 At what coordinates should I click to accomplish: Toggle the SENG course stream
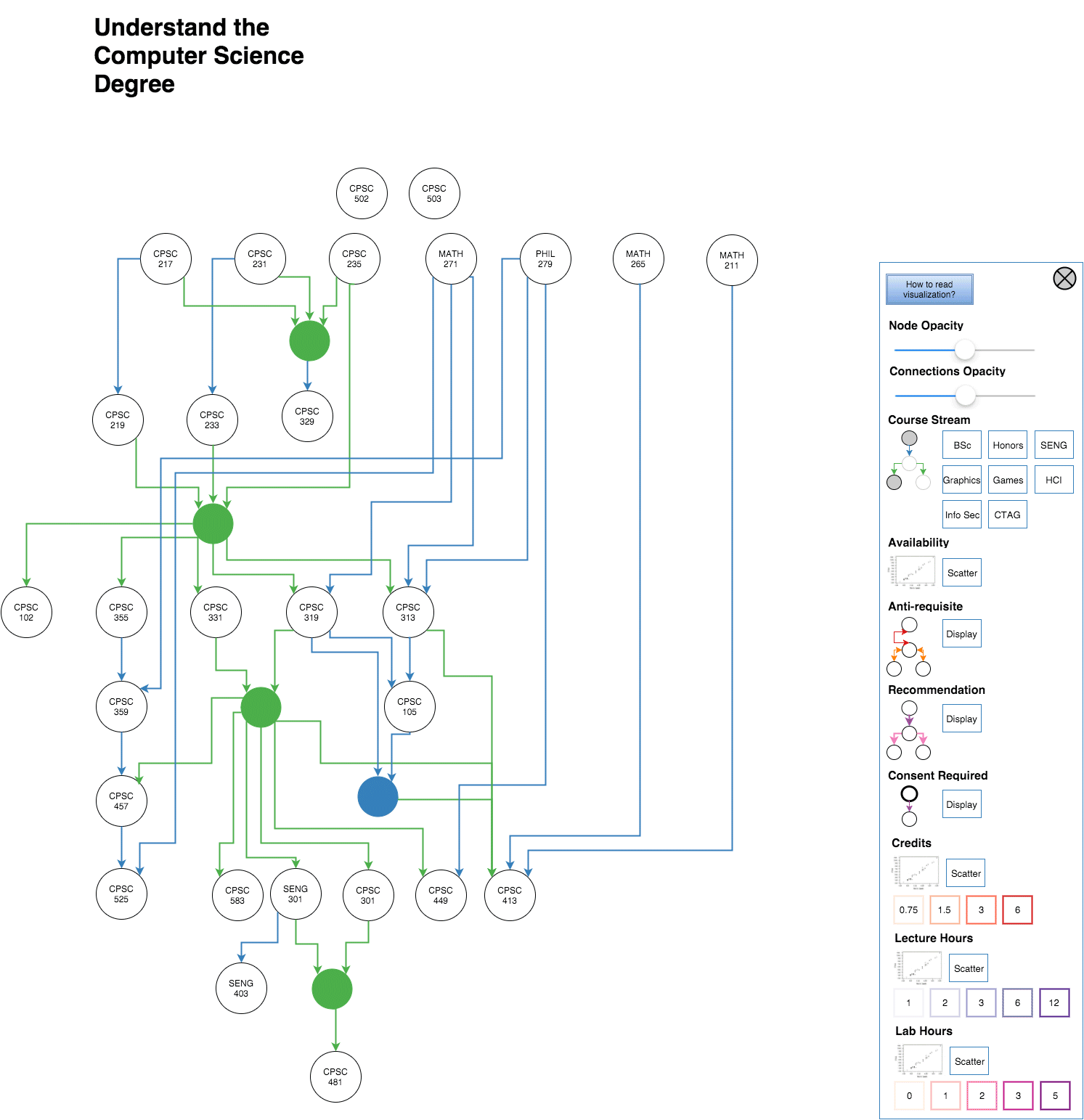point(1054,445)
